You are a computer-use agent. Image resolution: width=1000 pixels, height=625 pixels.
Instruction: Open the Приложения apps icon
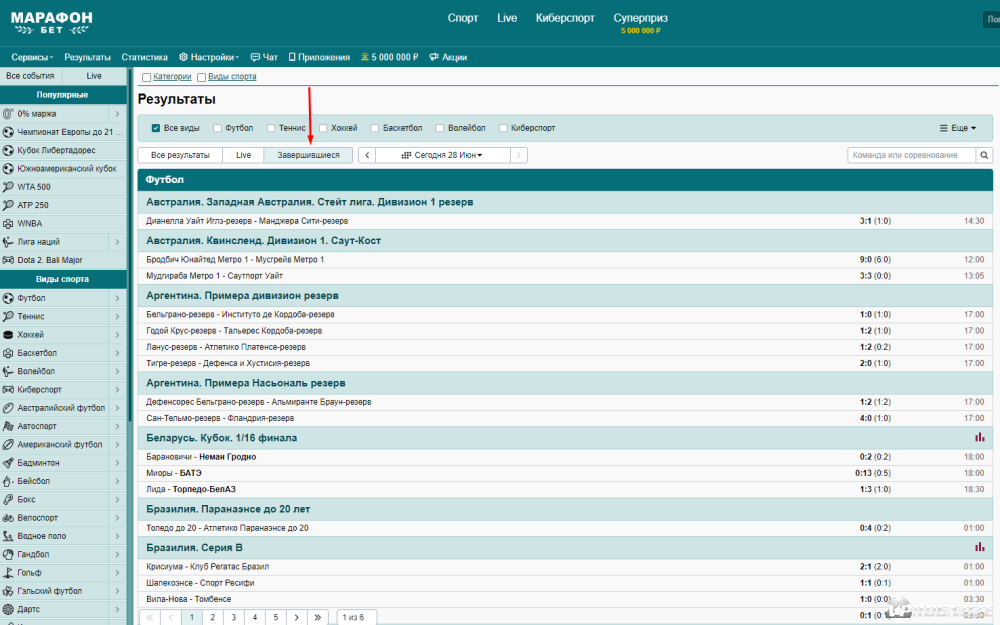click(291, 57)
